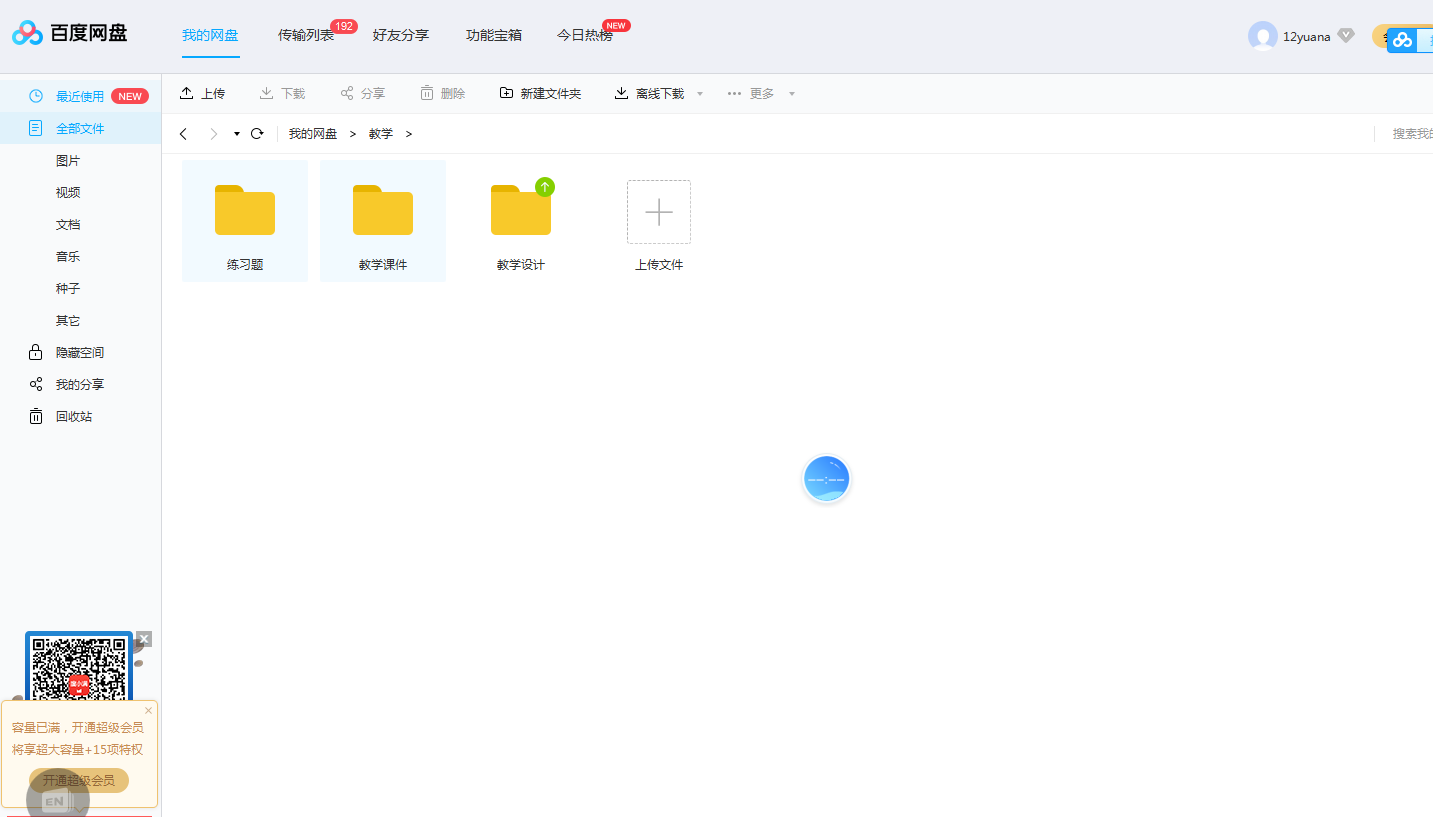Click the floating blue assistant ball icon
Screen dimensions: 1433x817
pos(826,479)
